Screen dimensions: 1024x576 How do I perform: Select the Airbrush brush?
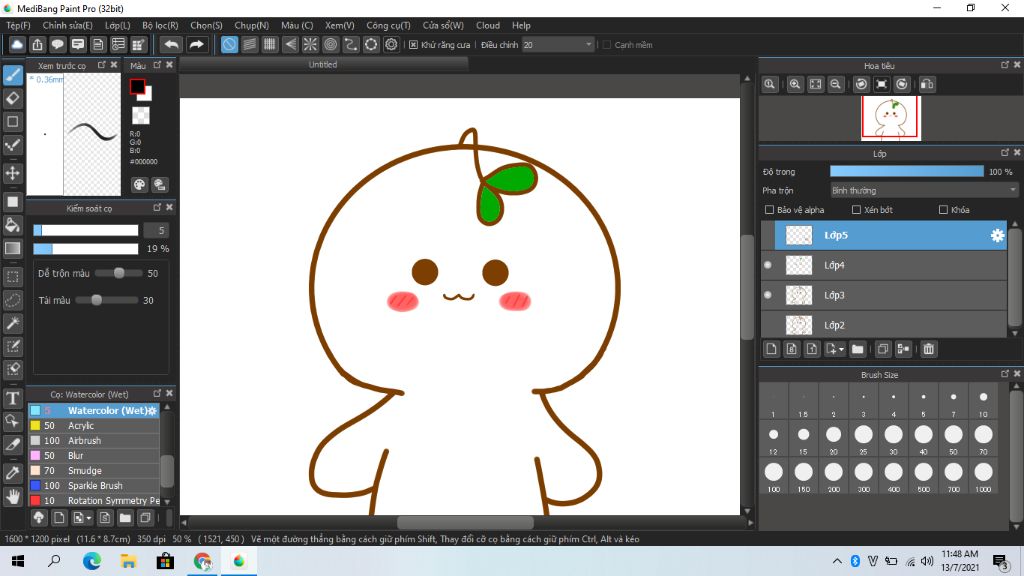pos(93,441)
